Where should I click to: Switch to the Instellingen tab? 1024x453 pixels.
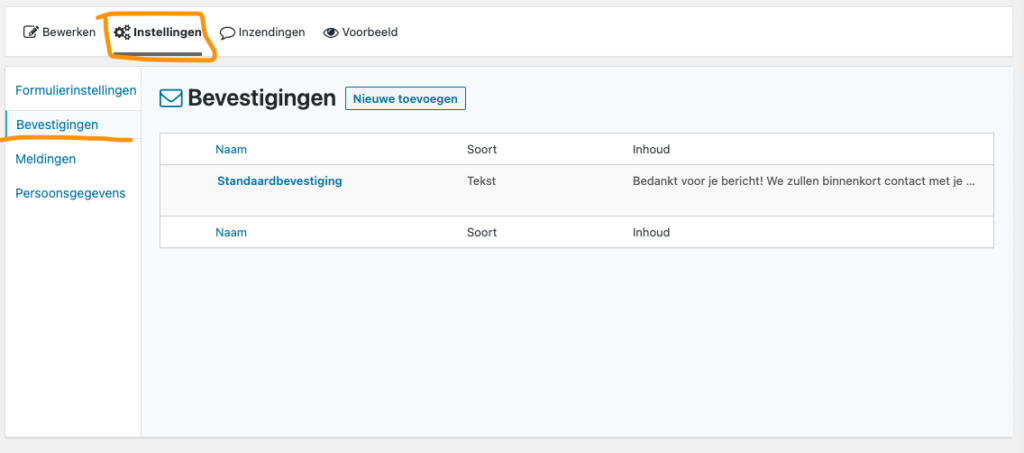pos(157,32)
